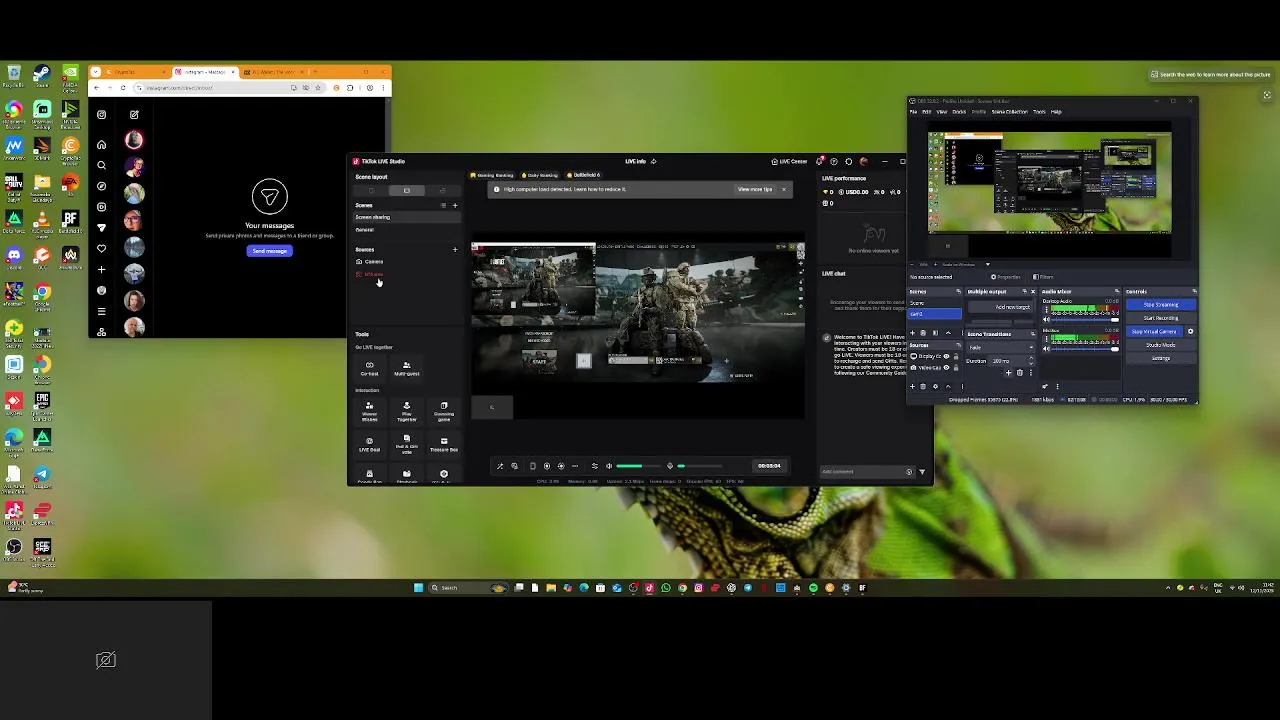Open Chrome tab search dropdown
1280x720 pixels.
pos(95,72)
